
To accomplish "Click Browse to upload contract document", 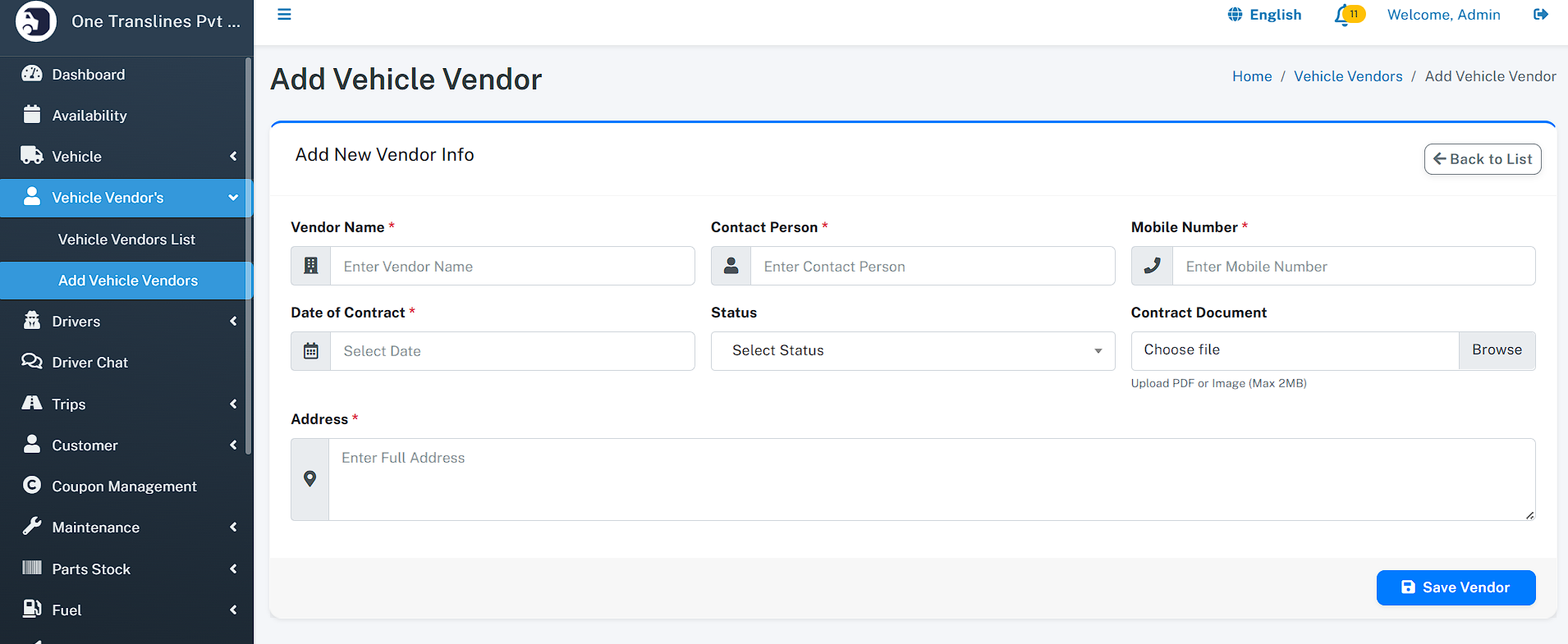I will tap(1496, 350).
